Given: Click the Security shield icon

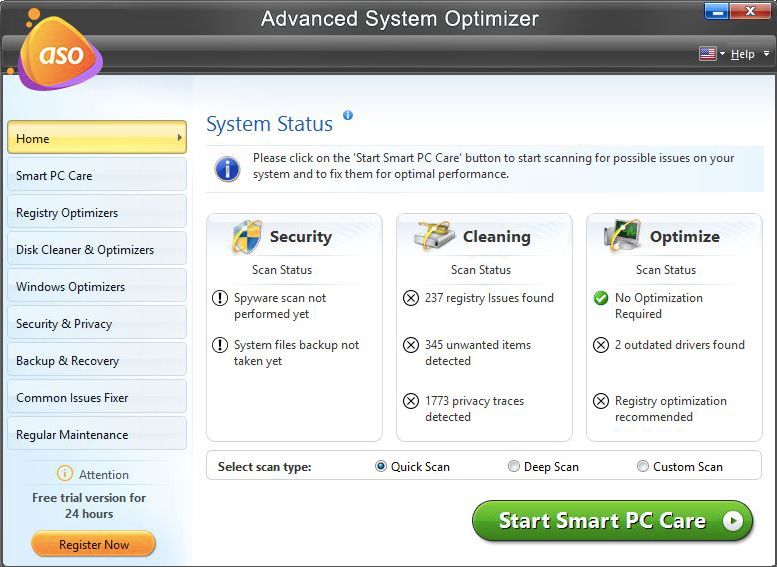Looking at the screenshot, I should pos(247,236).
